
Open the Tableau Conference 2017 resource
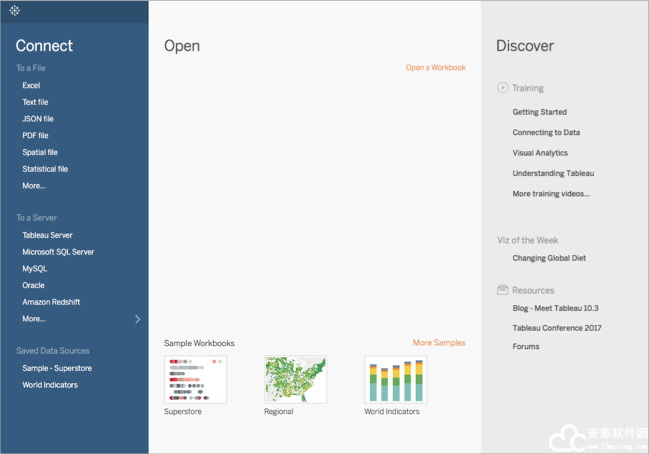pos(557,328)
